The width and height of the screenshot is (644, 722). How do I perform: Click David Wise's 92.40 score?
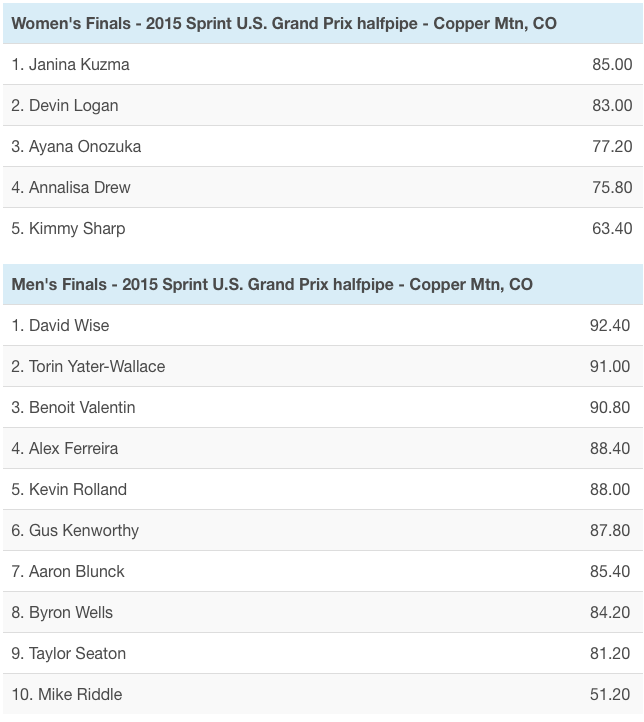coord(610,325)
